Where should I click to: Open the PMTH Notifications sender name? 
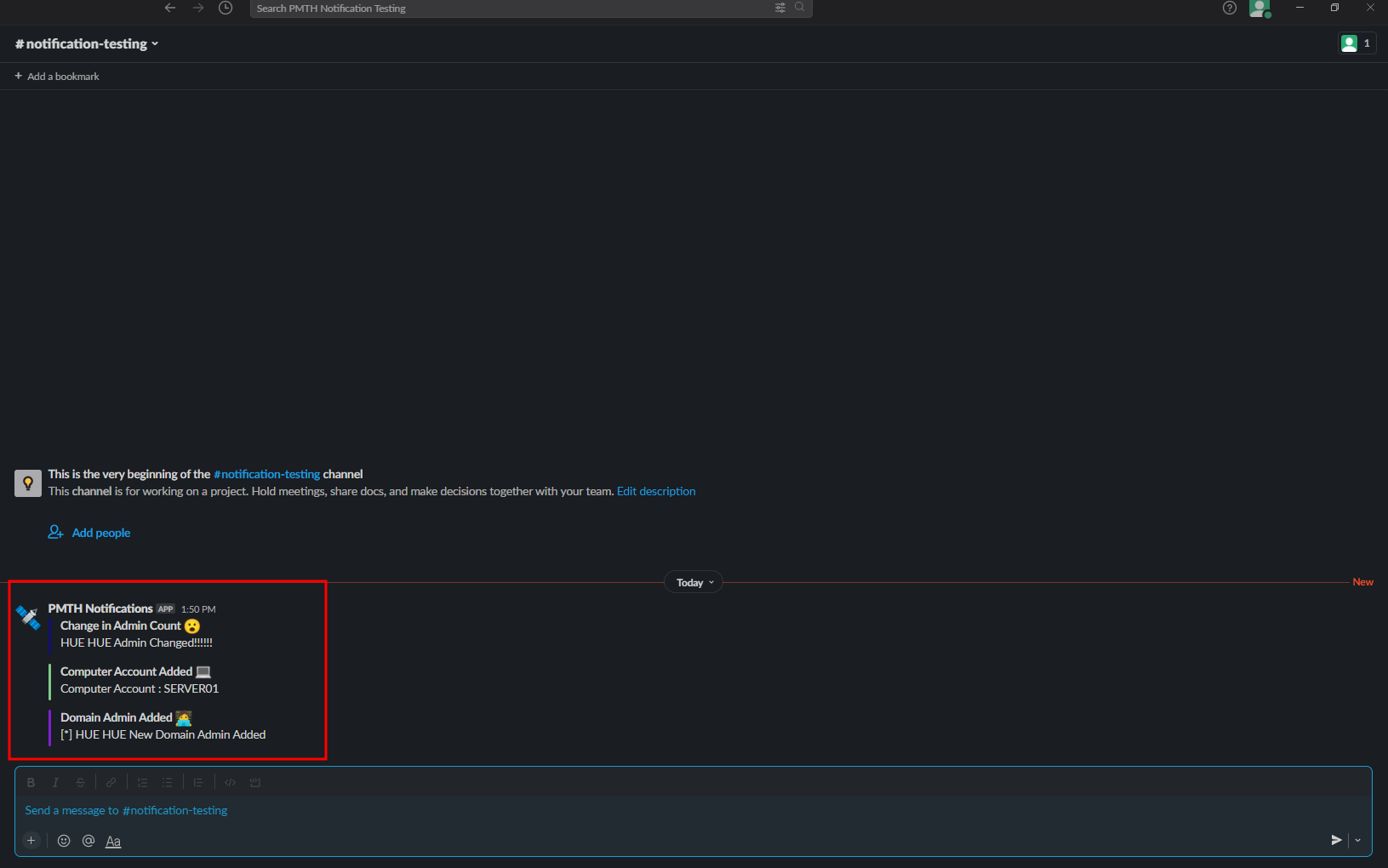(100, 608)
